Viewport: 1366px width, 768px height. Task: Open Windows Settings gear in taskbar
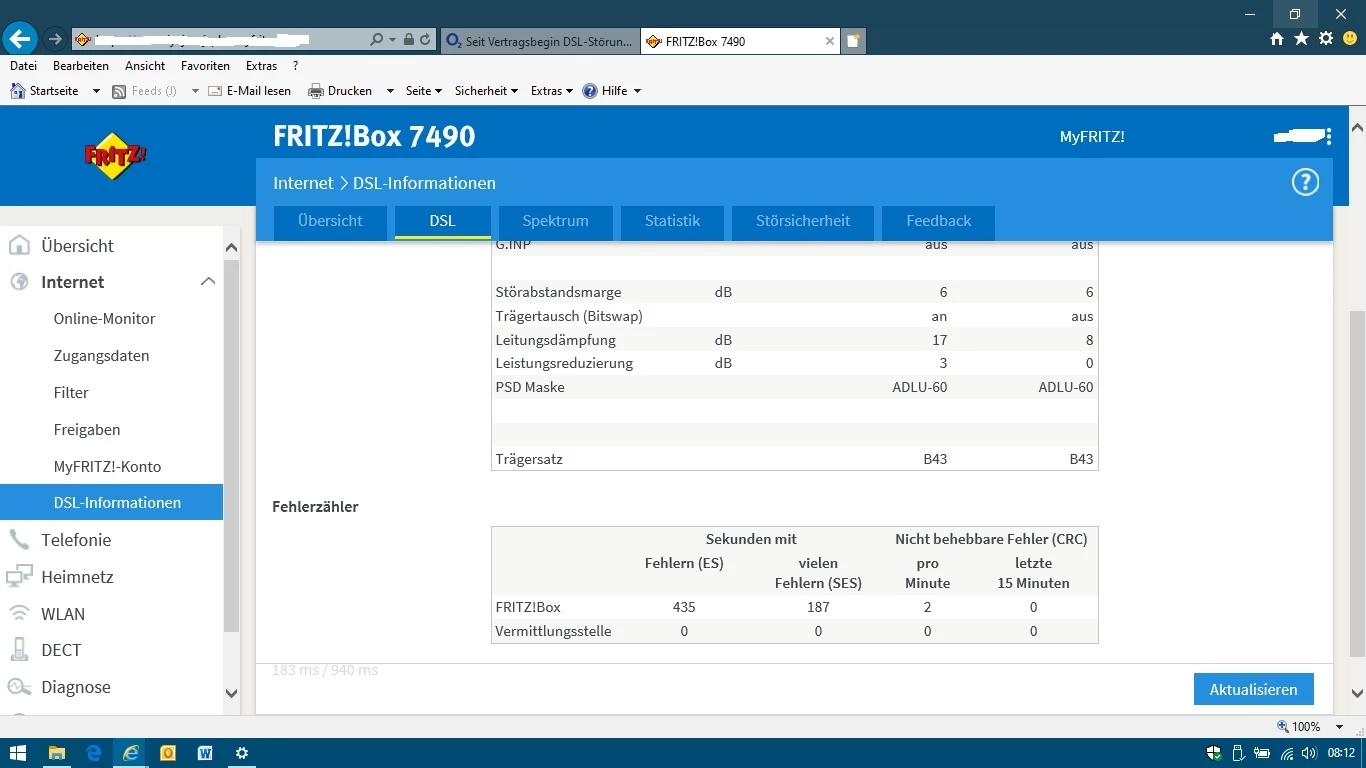tap(241, 753)
